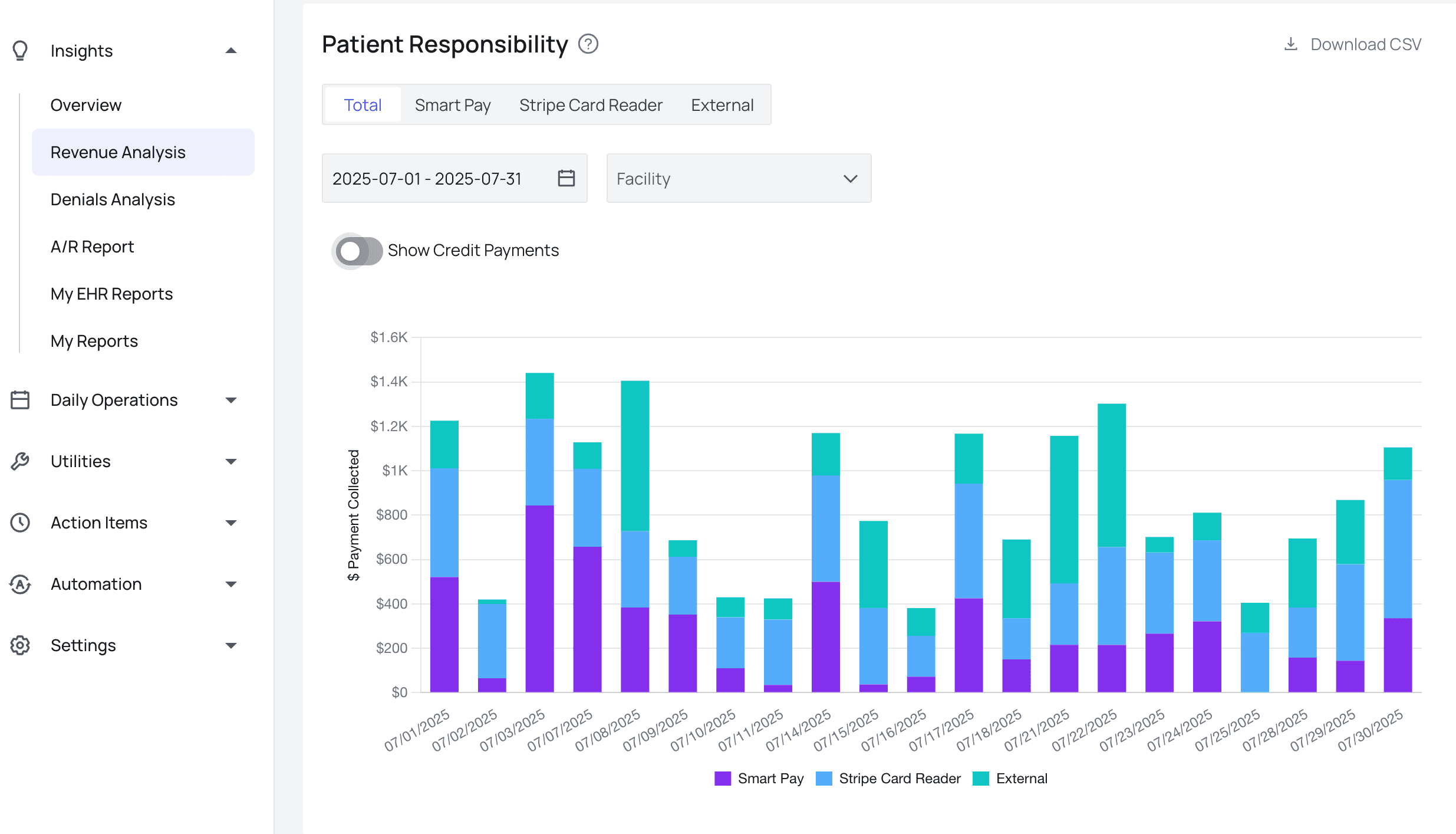
Task: Collapse the Insights section arrow
Action: tap(231, 51)
